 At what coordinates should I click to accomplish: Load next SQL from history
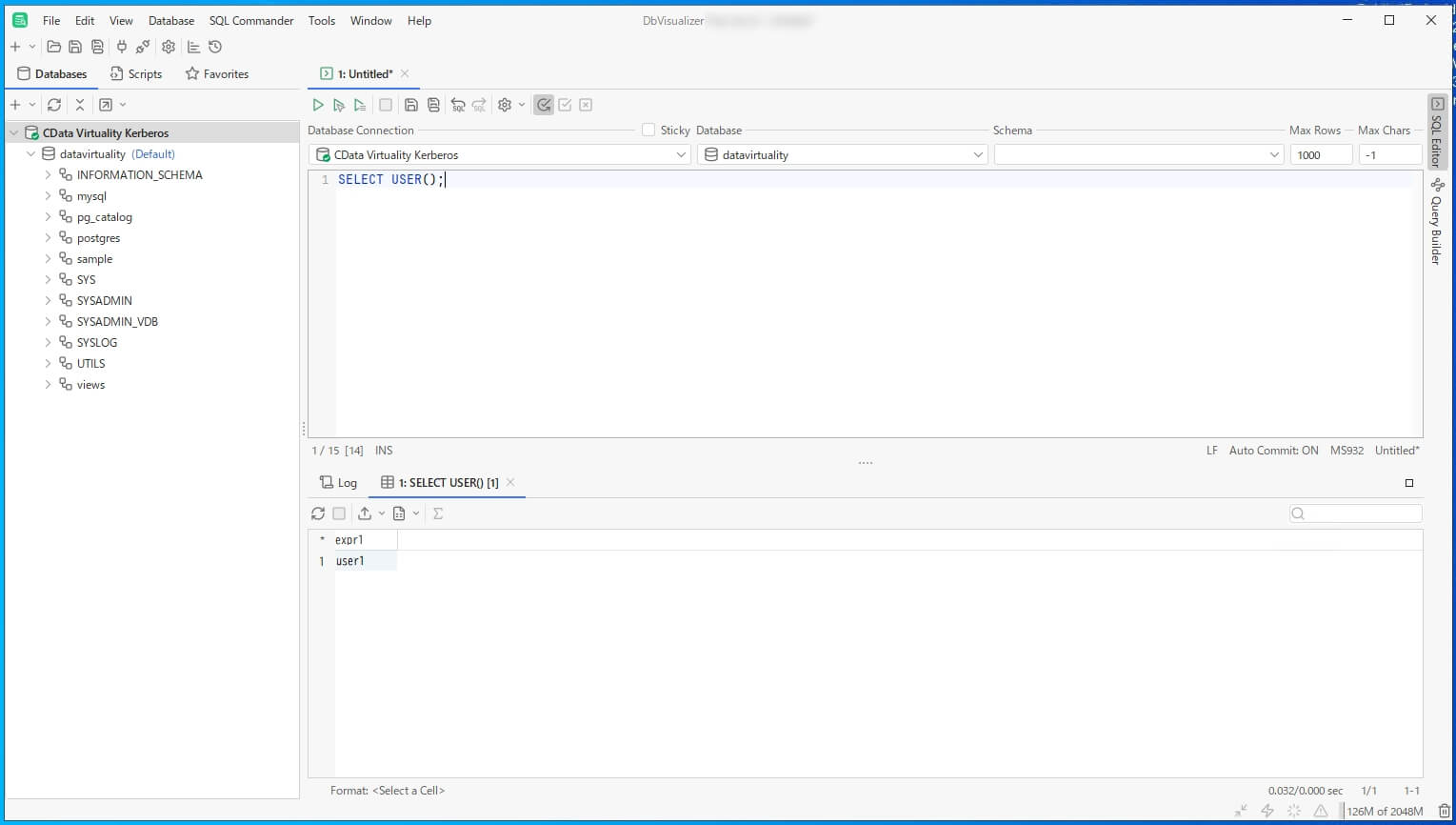479,105
